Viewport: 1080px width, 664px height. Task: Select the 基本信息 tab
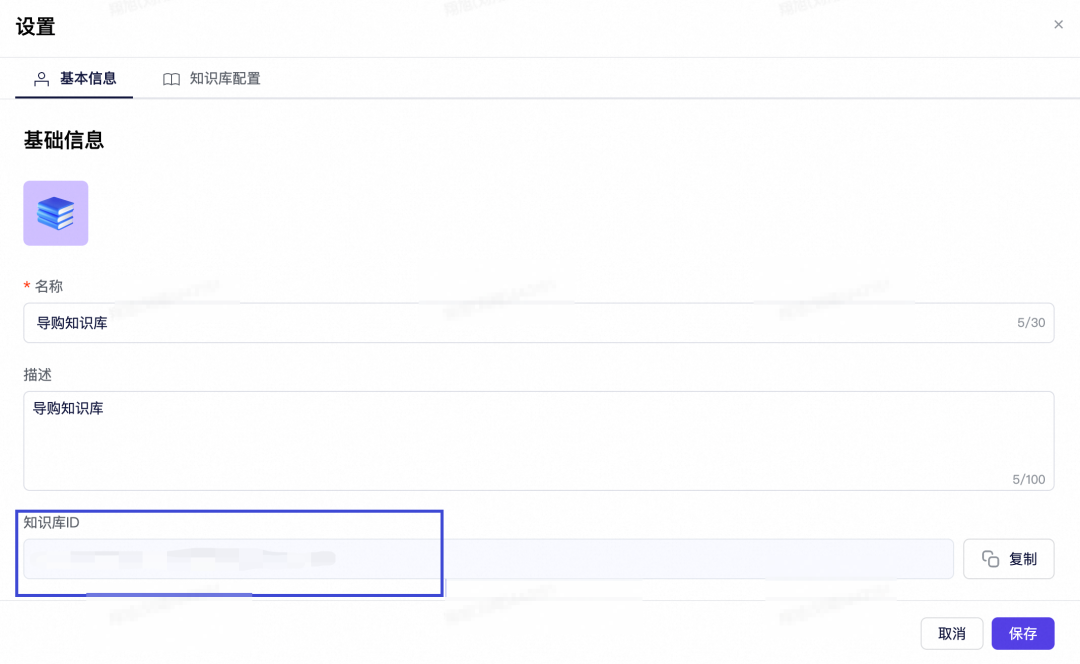pyautogui.click(x=87, y=78)
